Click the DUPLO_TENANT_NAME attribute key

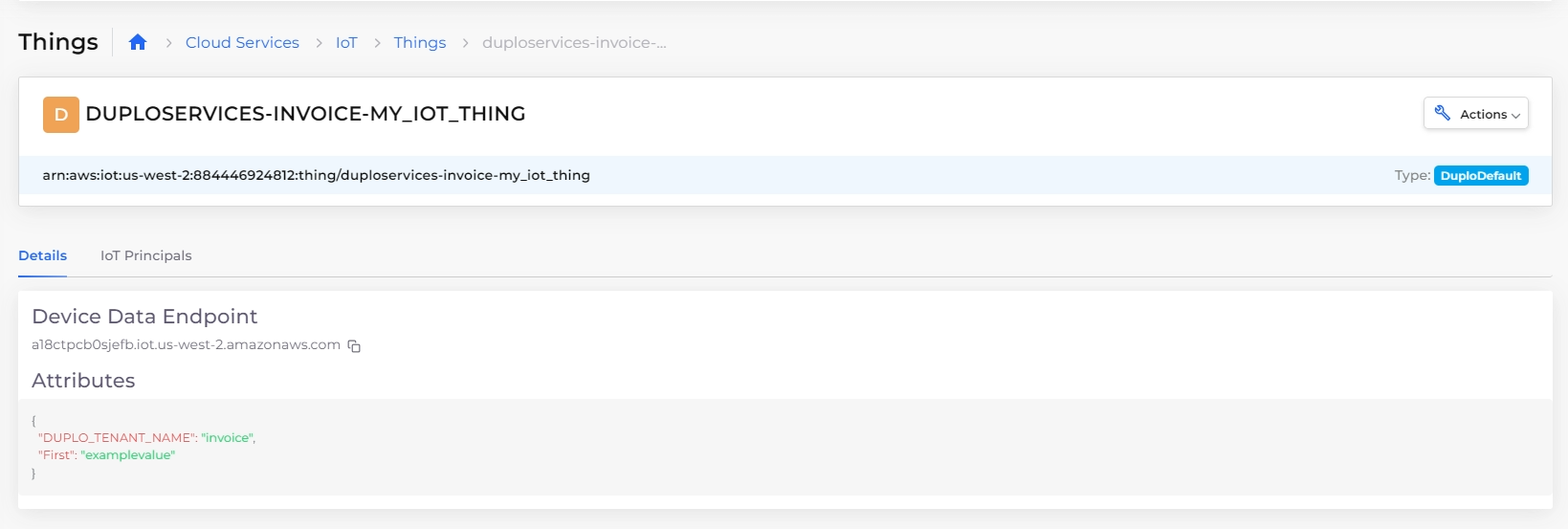pyautogui.click(x=117, y=437)
